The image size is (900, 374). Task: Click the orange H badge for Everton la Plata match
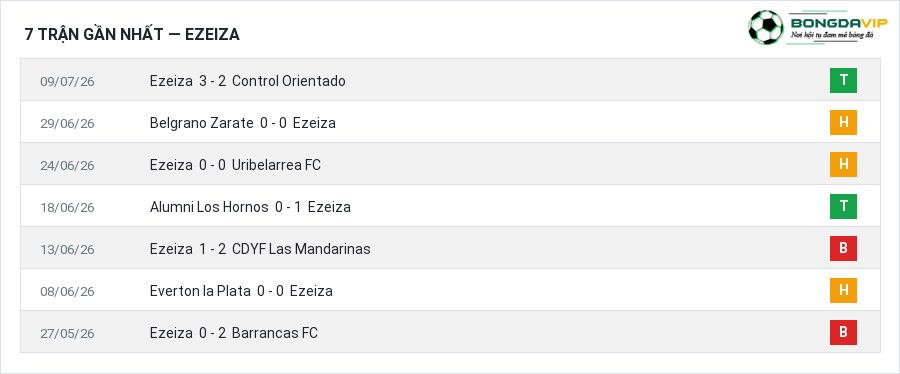coord(843,290)
